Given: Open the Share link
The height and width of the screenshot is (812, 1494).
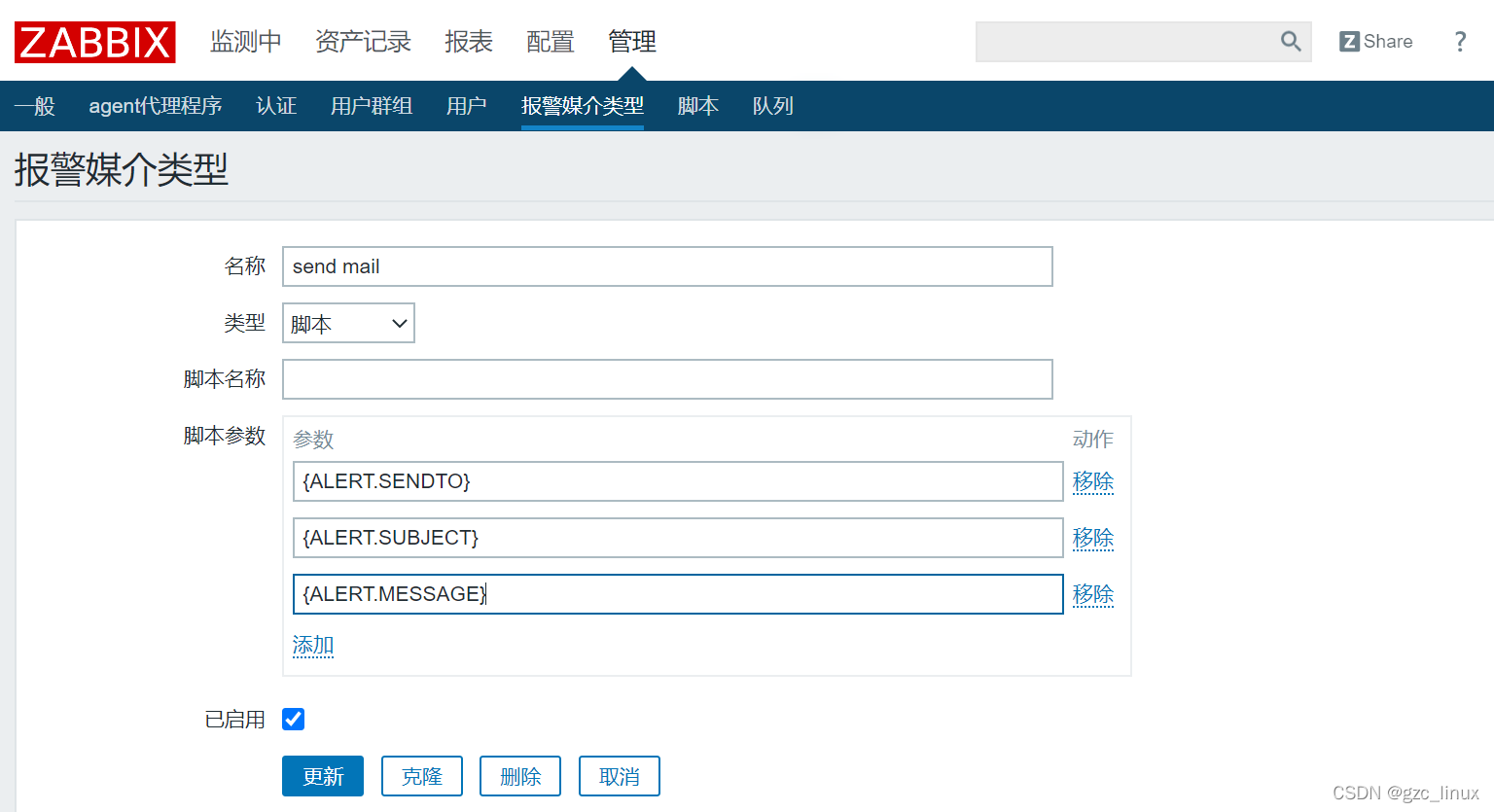Looking at the screenshot, I should click(x=1375, y=41).
